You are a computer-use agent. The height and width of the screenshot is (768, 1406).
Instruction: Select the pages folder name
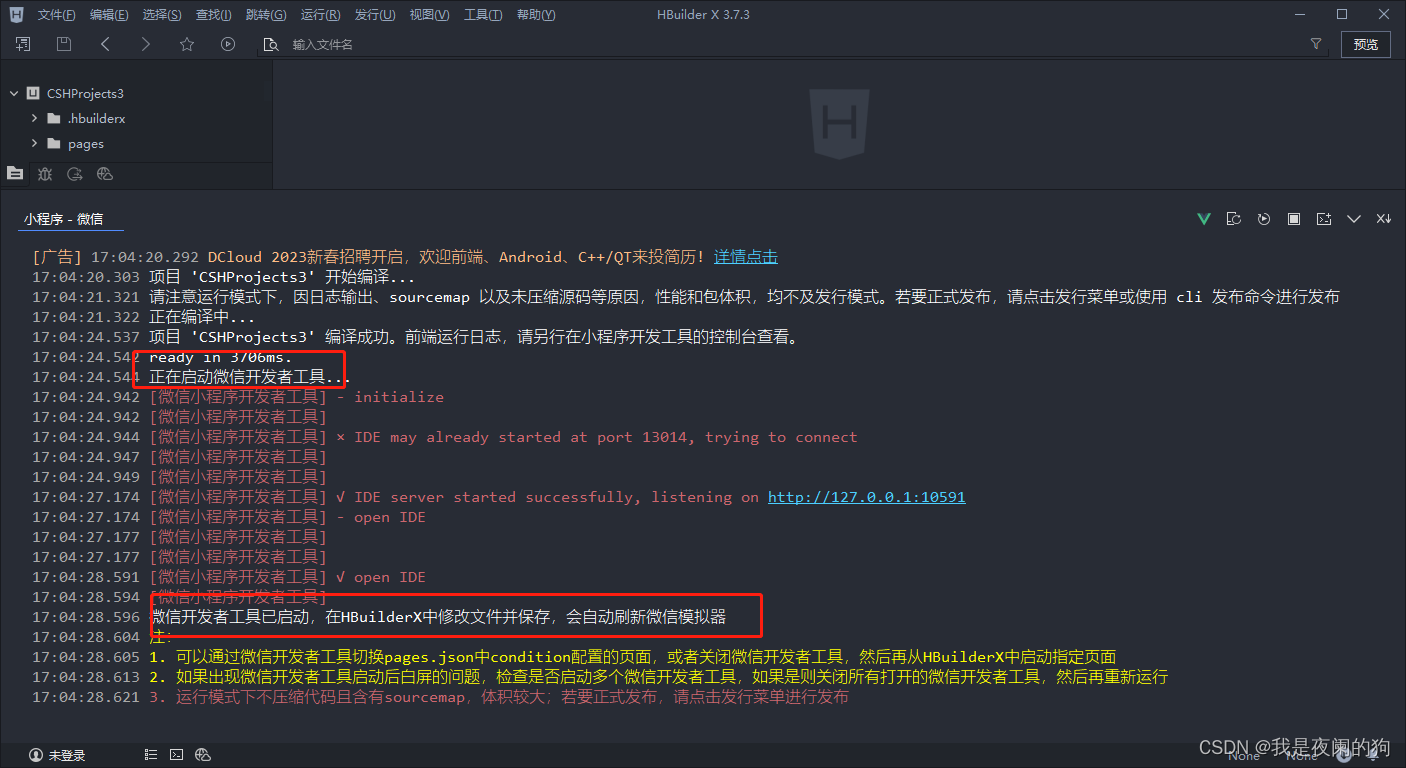[x=86, y=143]
